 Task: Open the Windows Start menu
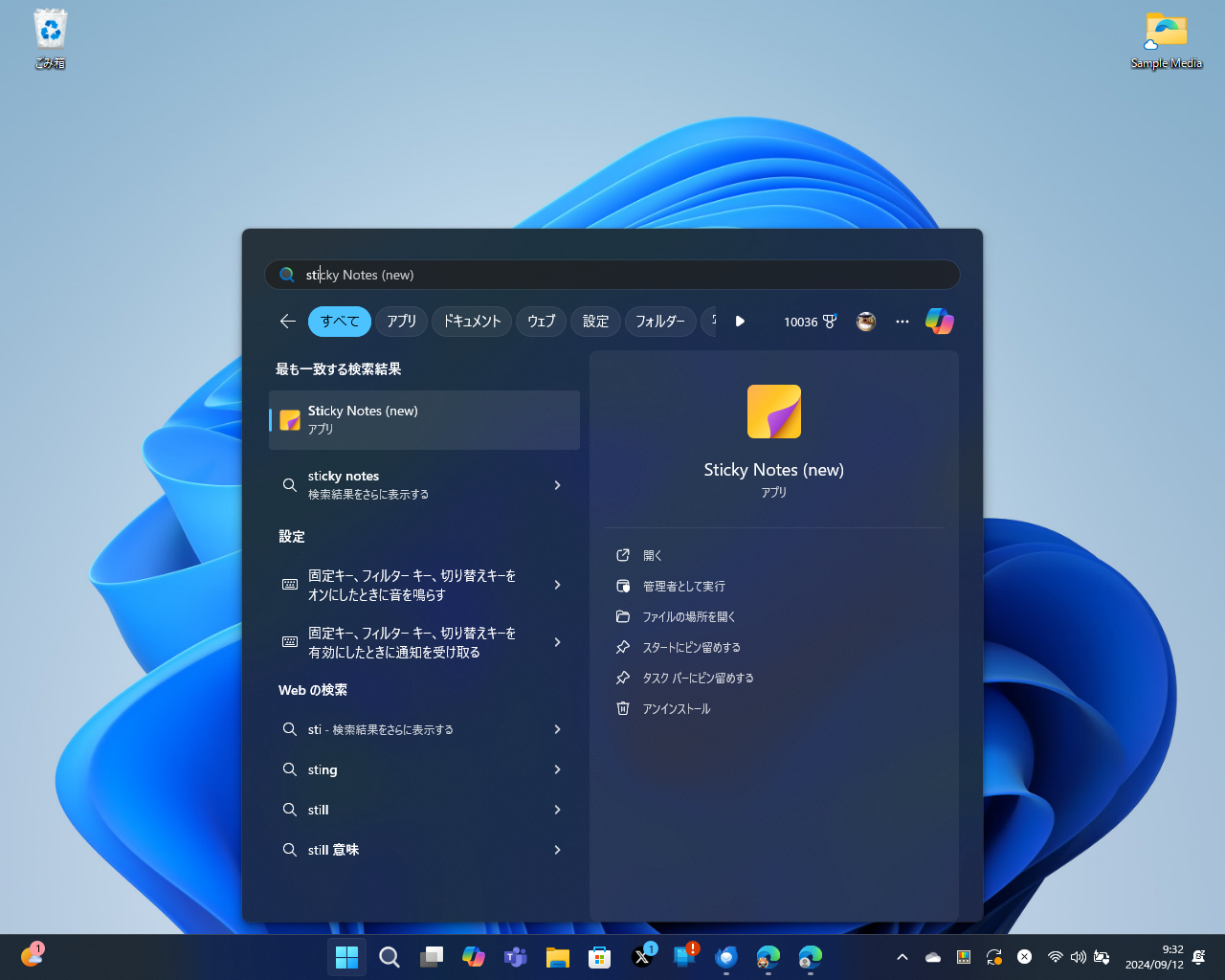click(347, 957)
